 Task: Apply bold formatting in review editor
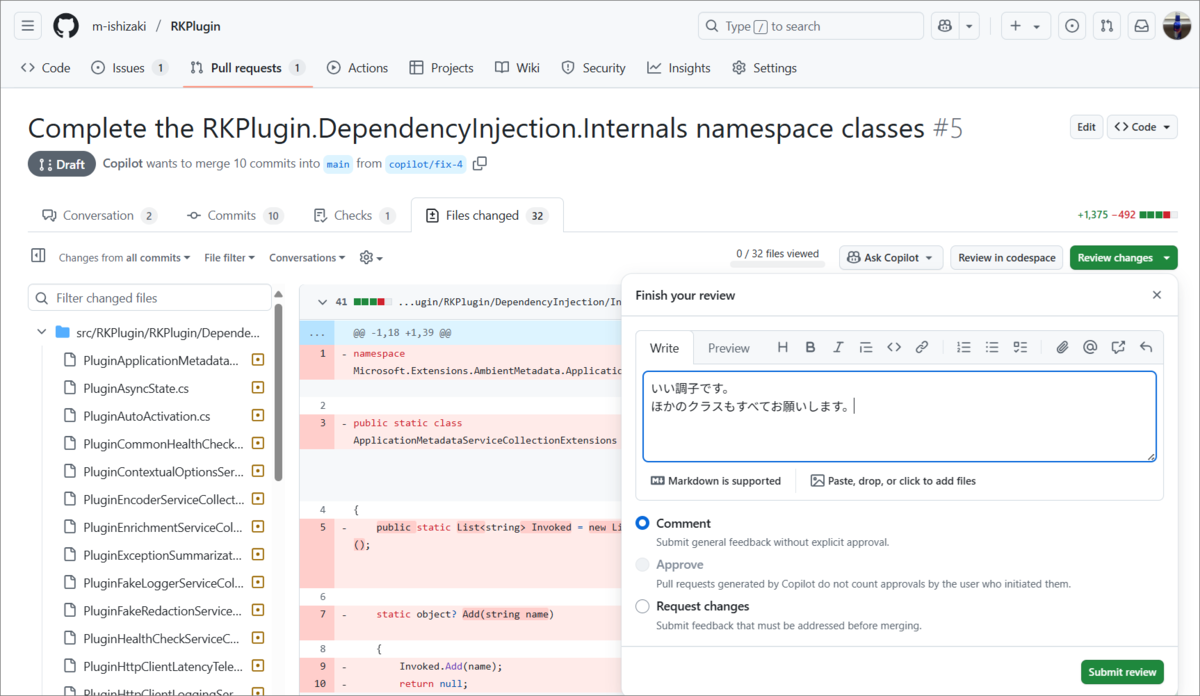[811, 347]
